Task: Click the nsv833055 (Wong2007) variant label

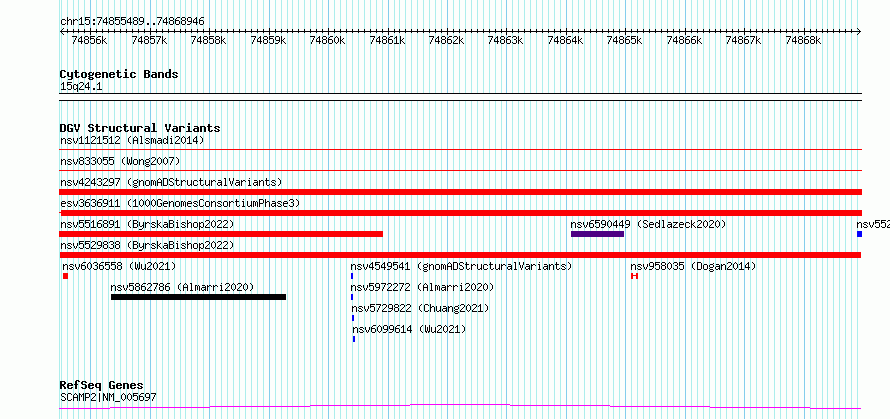Action: [120, 161]
